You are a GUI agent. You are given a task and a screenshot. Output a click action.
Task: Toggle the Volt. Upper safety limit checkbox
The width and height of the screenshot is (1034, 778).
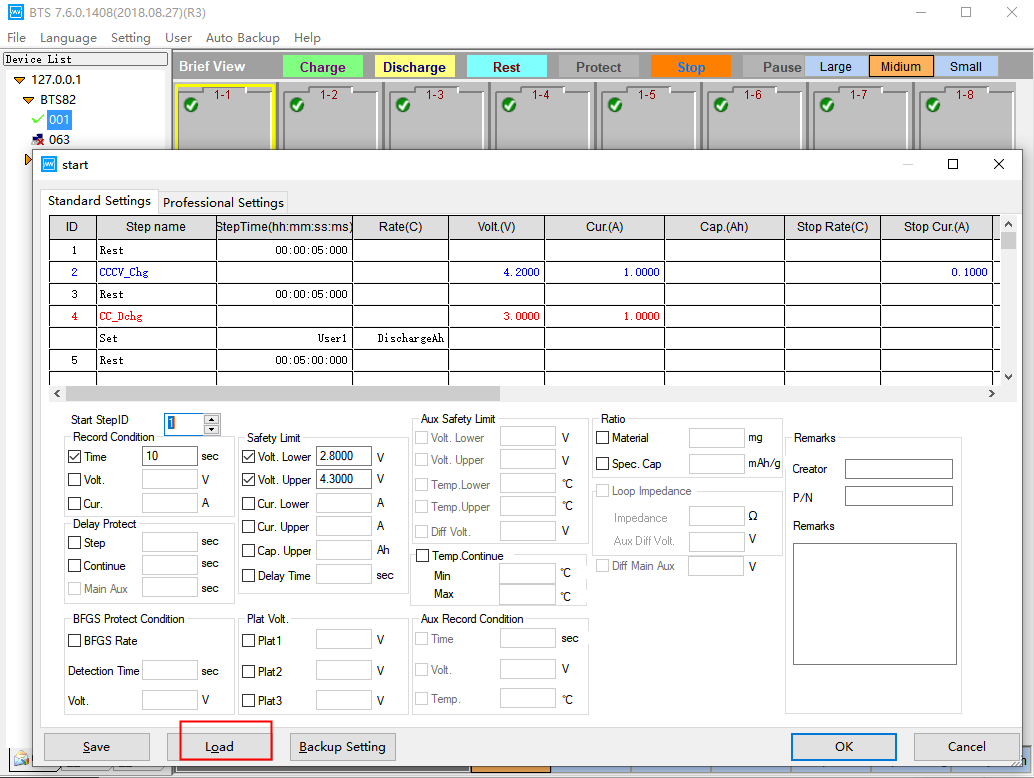[x=249, y=479]
